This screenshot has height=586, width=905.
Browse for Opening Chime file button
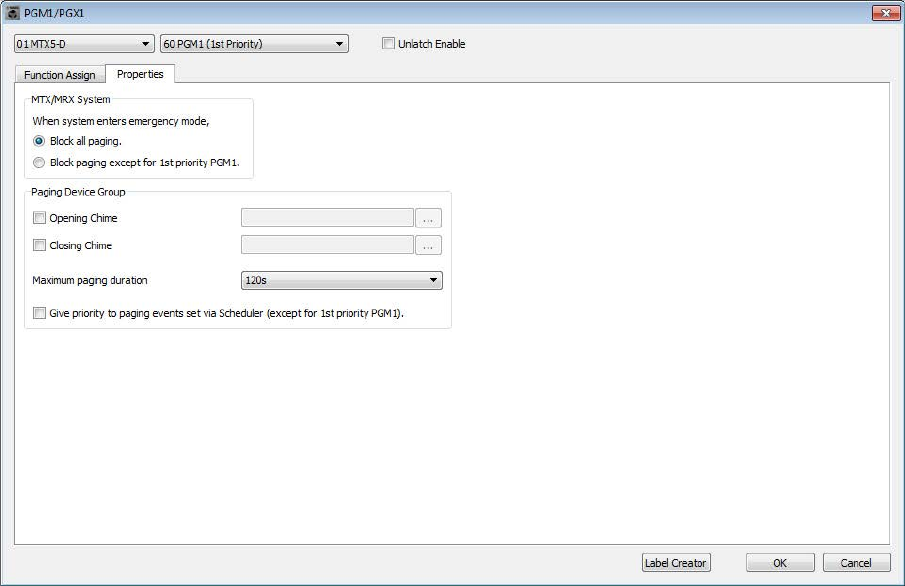point(428,218)
